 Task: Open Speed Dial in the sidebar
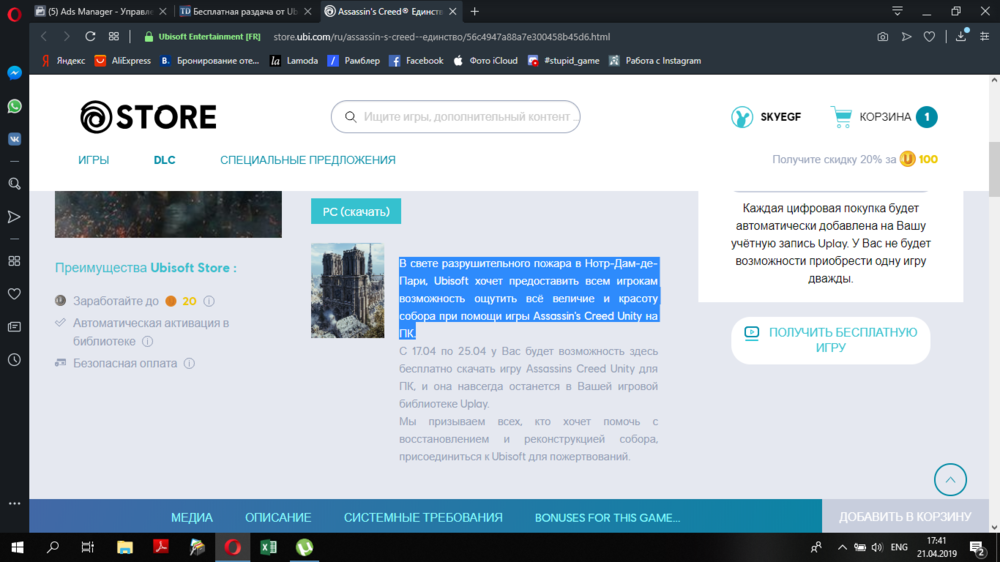(14, 261)
